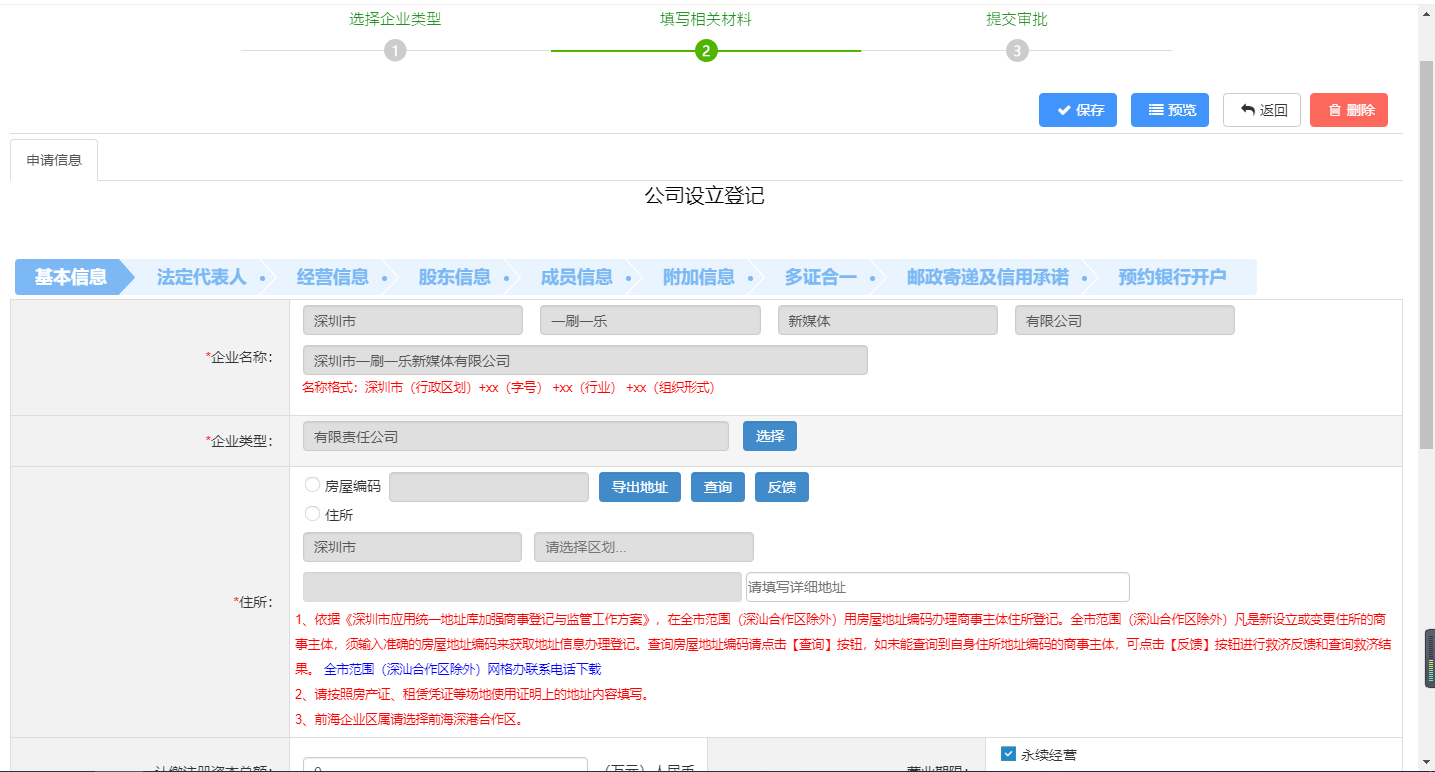
Task: Select the 房屋编码 radio option
Action: pyautogui.click(x=312, y=485)
